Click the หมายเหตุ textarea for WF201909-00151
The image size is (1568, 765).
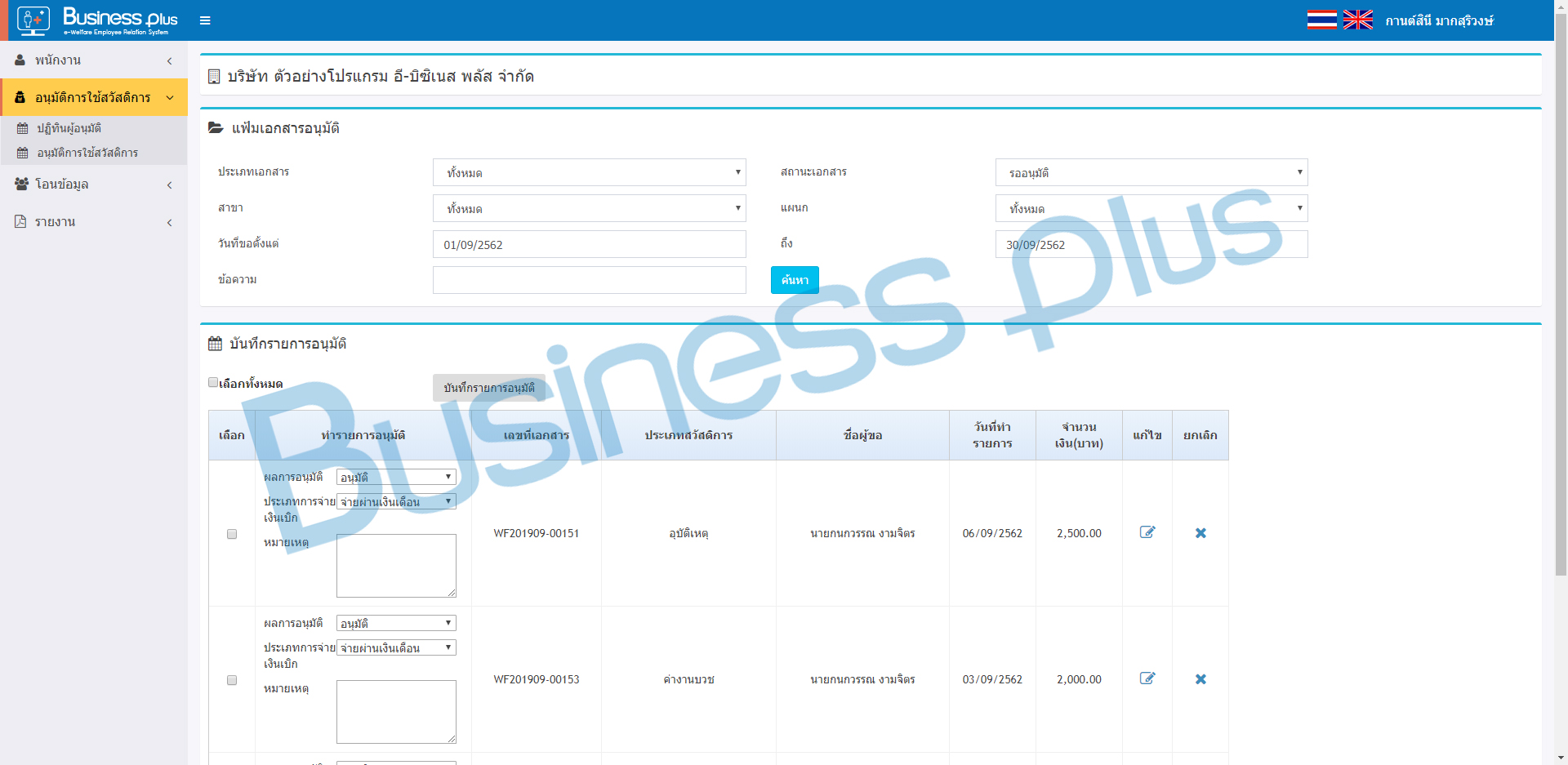396,566
